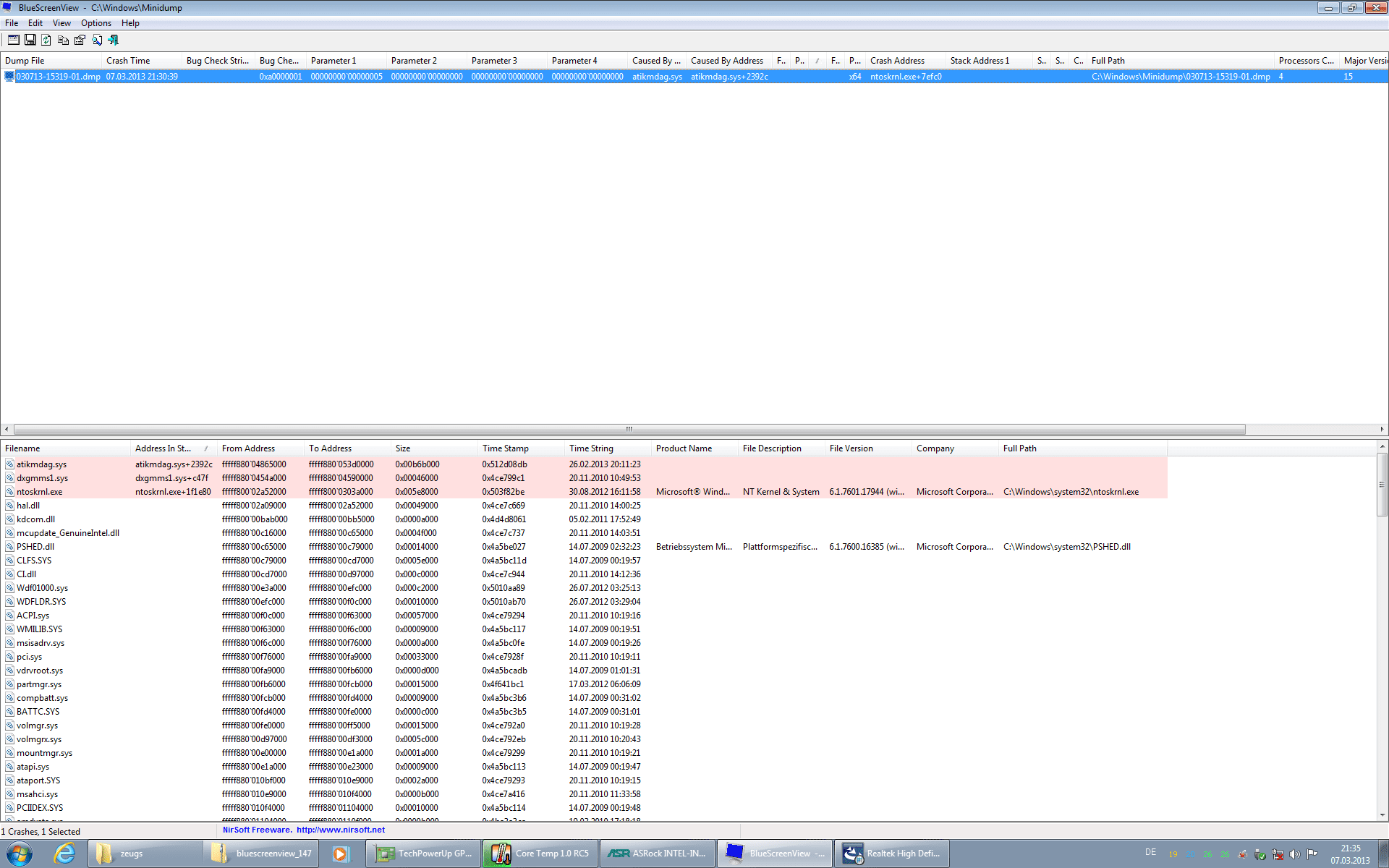This screenshot has height=868, width=1389.
Task: Open the Properties toolbar icon
Action: pos(80,41)
